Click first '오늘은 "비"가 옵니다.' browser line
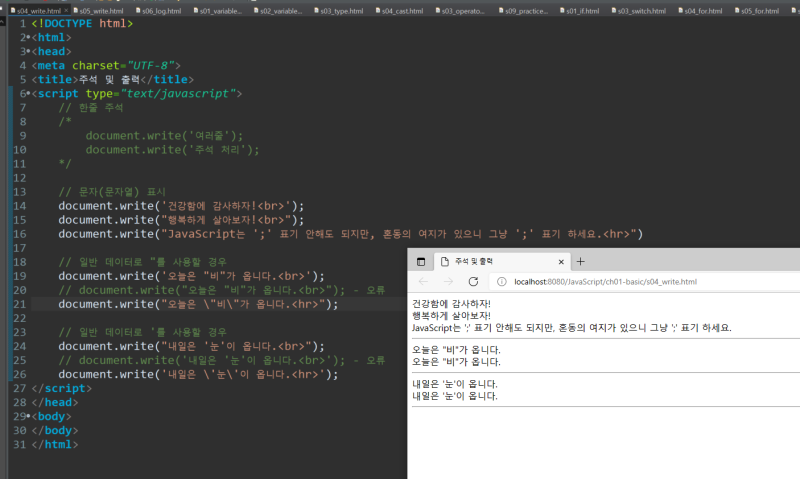The height and width of the screenshot is (479, 800). tap(456, 350)
